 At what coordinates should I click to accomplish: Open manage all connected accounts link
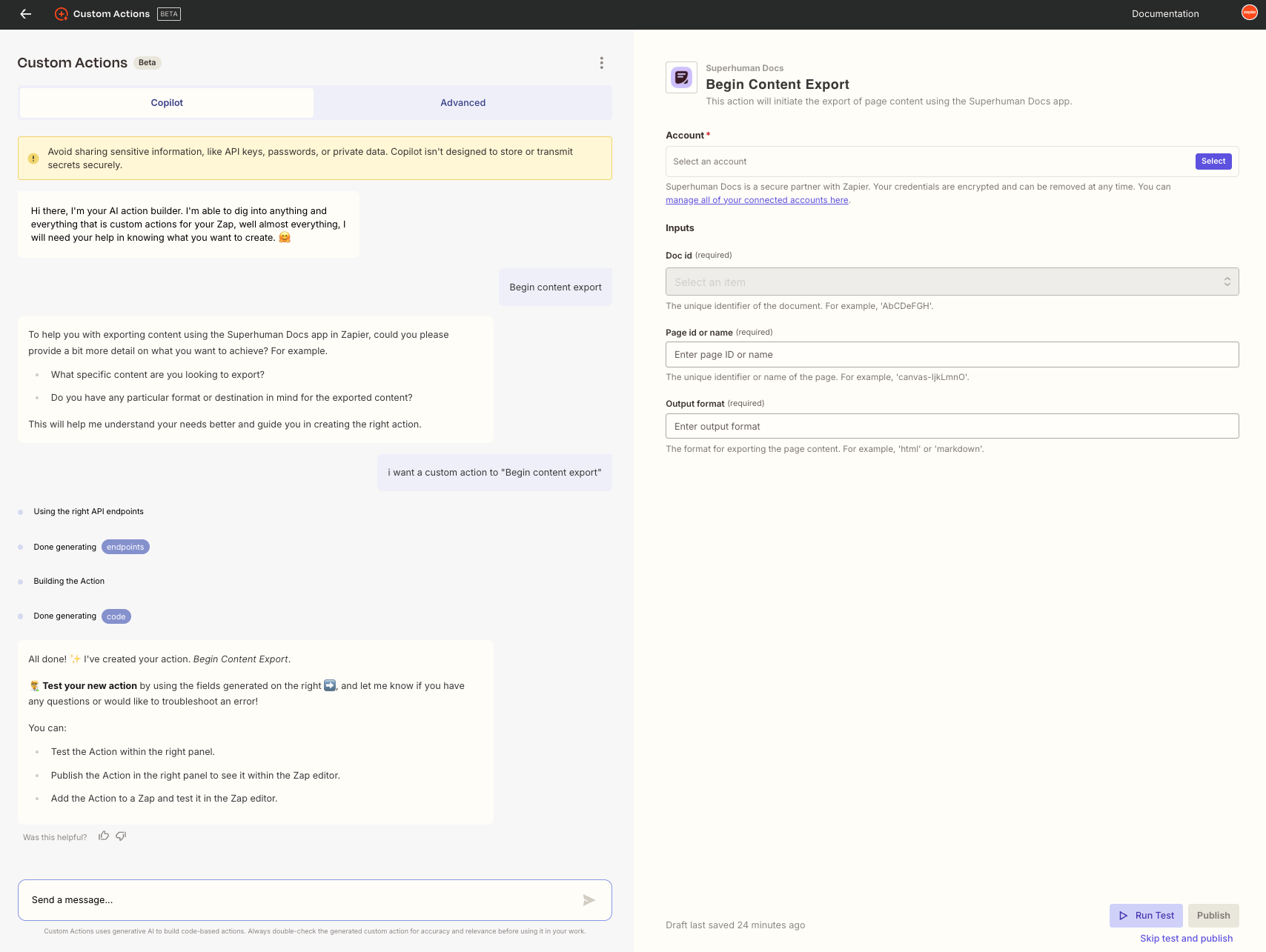(757, 200)
